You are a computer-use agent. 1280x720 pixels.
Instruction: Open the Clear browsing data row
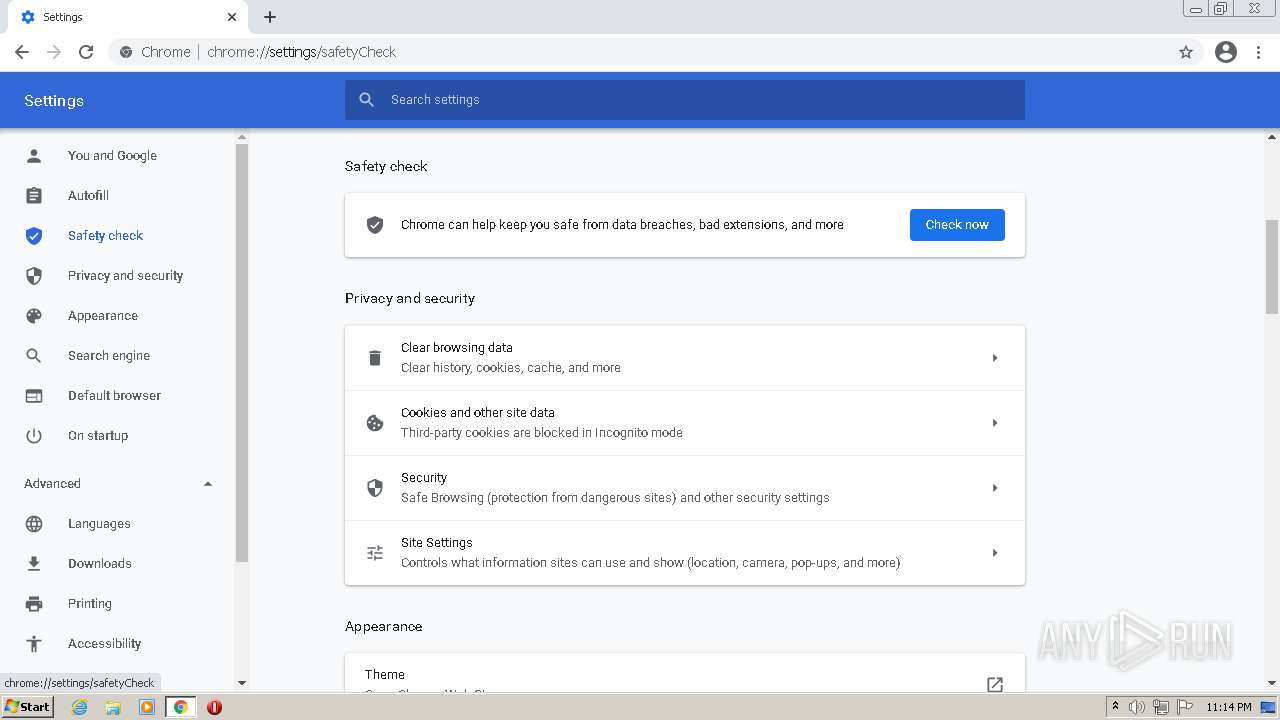(685, 357)
